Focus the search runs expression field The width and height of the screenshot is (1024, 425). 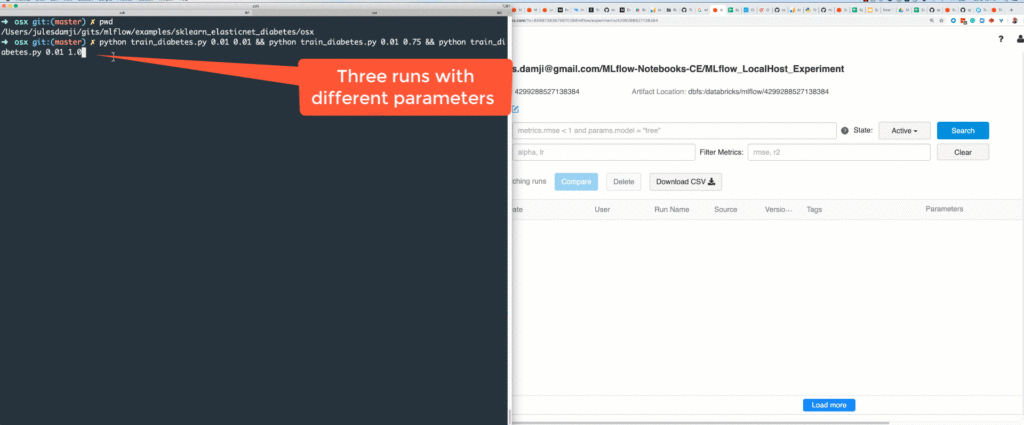673,131
